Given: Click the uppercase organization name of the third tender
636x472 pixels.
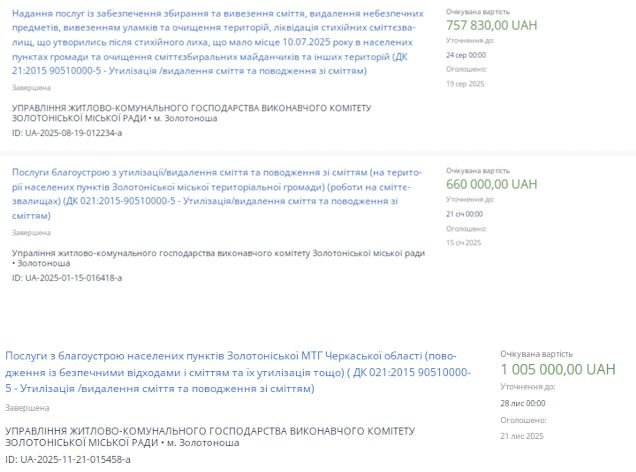Looking at the screenshot, I should [208, 435].
